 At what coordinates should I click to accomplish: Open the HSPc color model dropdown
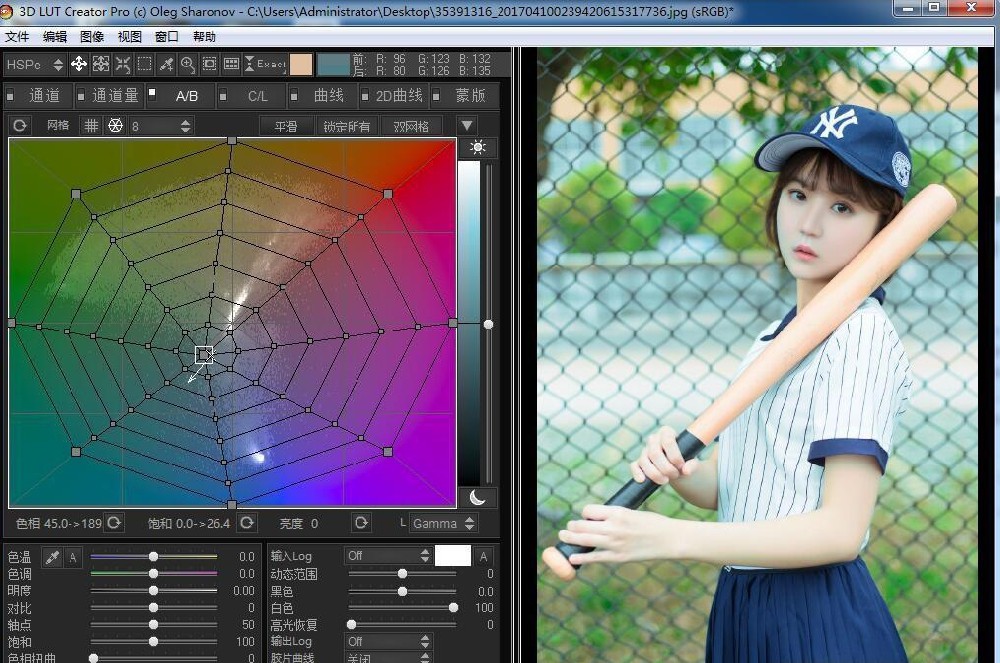pos(35,65)
